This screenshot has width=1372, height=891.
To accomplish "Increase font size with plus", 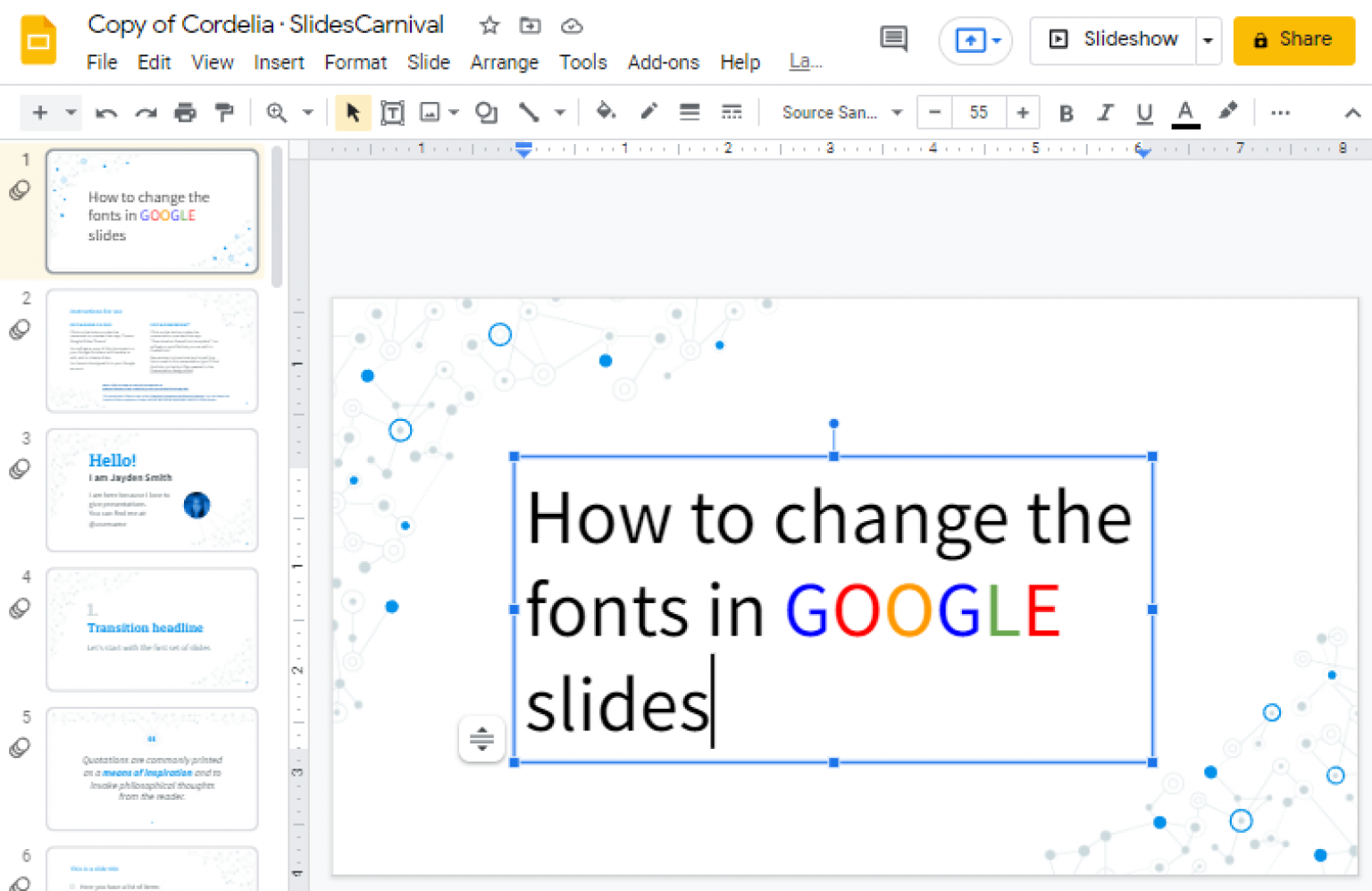I will (1023, 113).
